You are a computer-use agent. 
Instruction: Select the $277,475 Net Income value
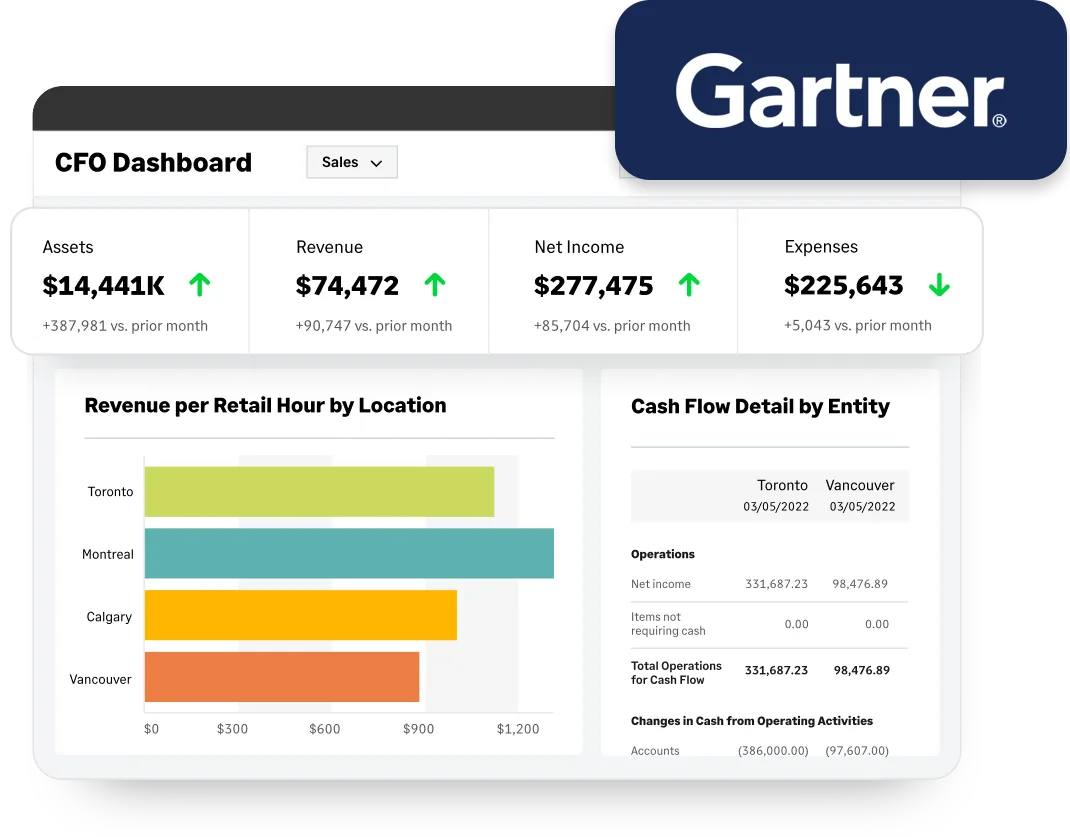pyautogui.click(x=594, y=286)
